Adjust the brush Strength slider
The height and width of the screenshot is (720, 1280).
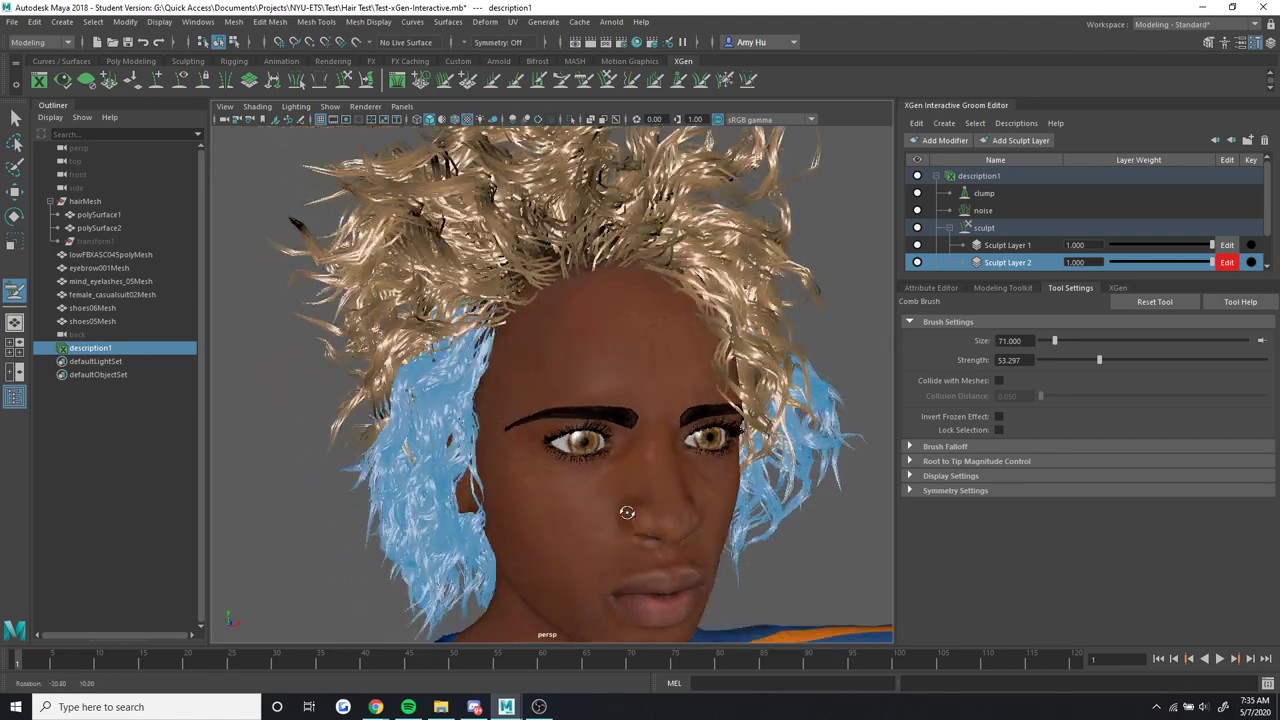point(1099,360)
